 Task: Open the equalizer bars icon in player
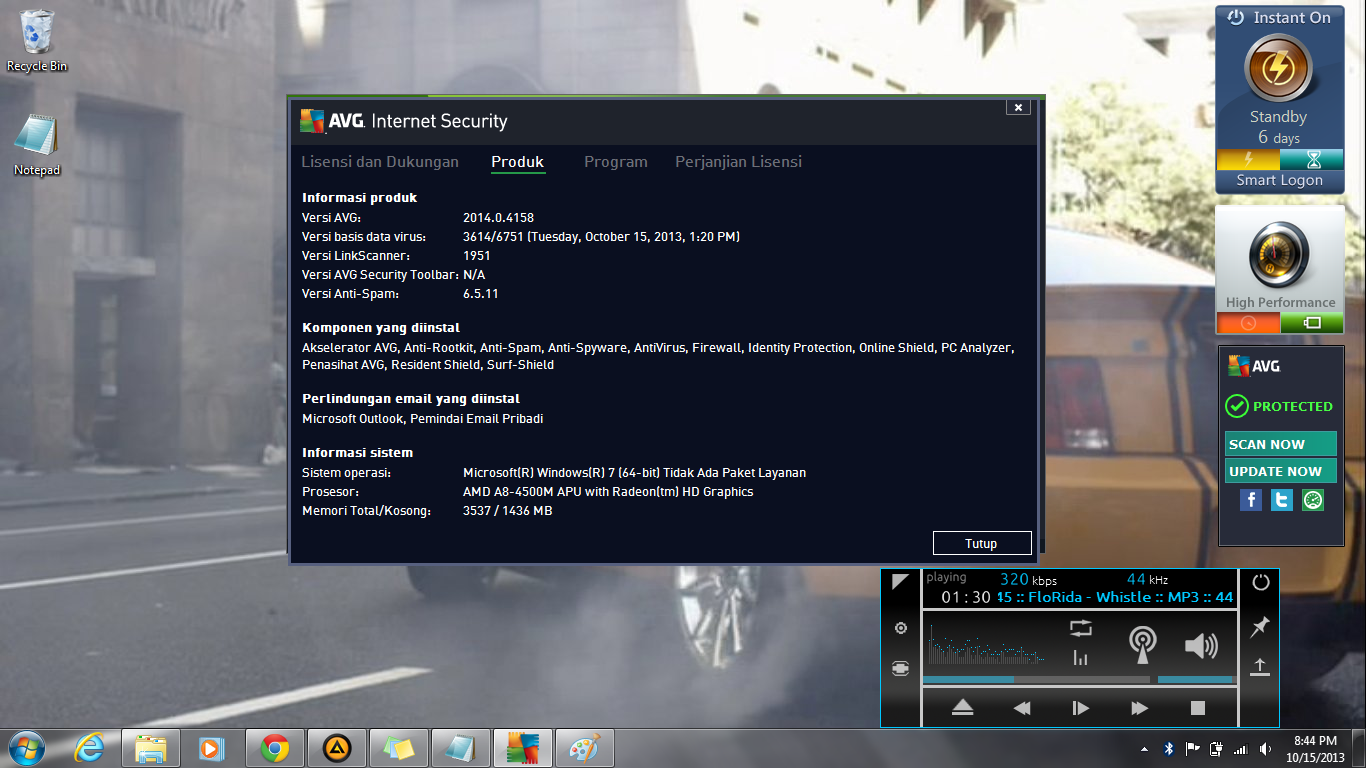(1080, 657)
